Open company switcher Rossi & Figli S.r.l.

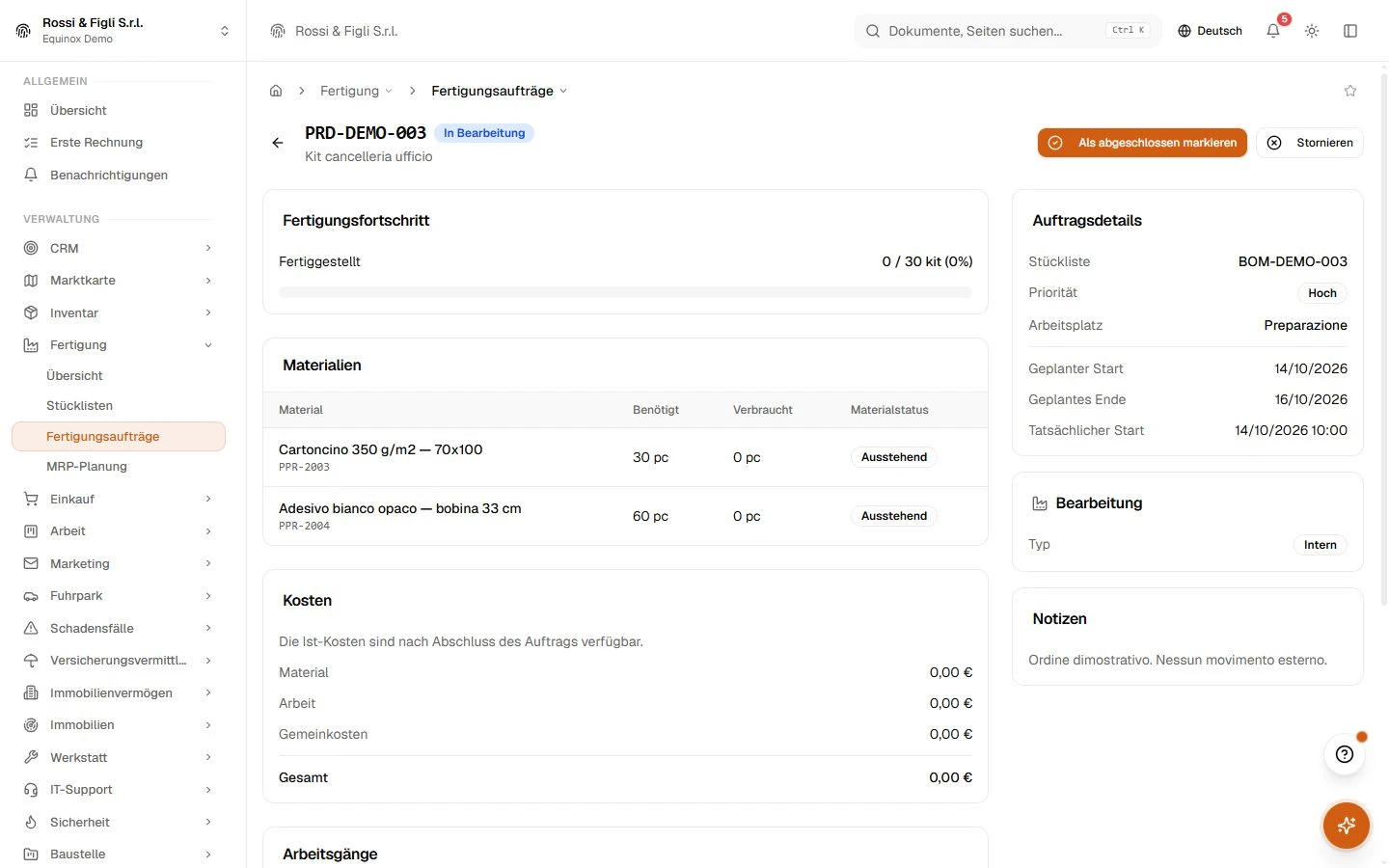click(123, 31)
